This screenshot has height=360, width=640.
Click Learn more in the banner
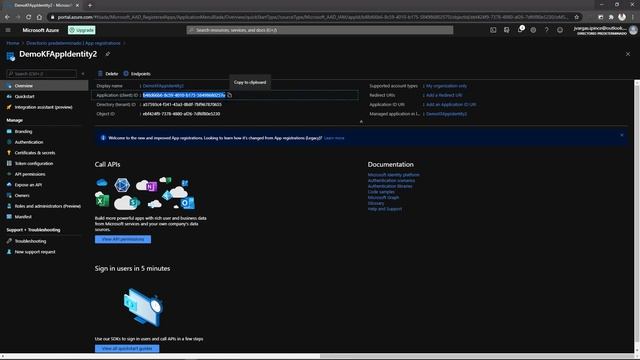point(334,138)
